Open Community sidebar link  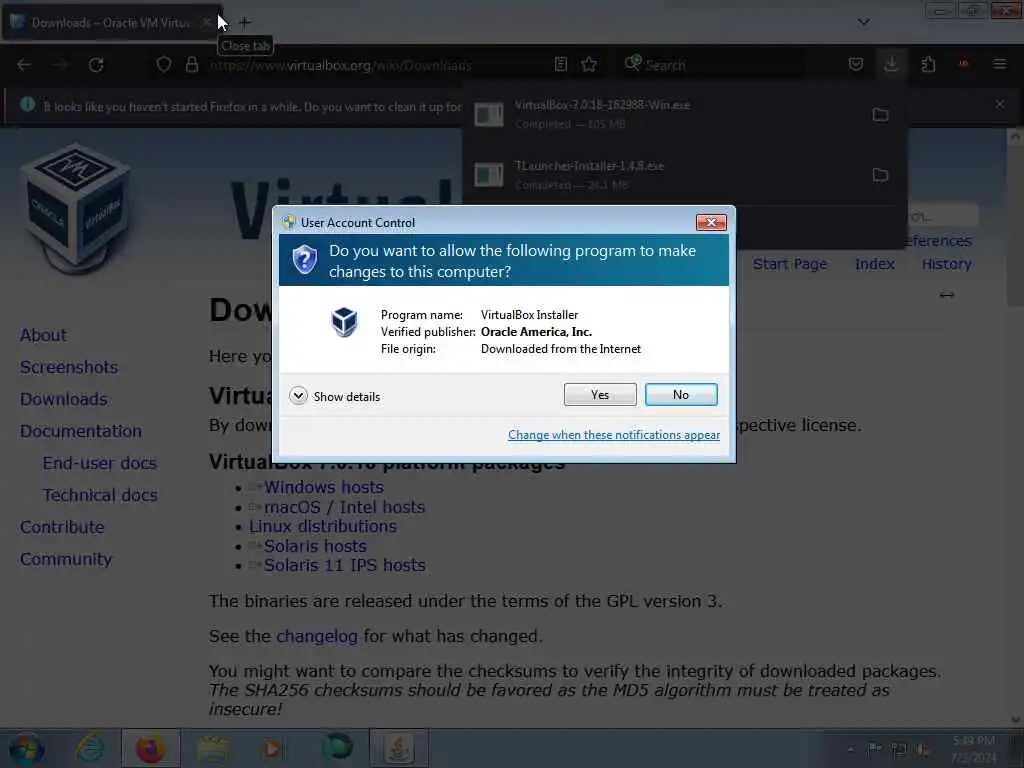66,559
